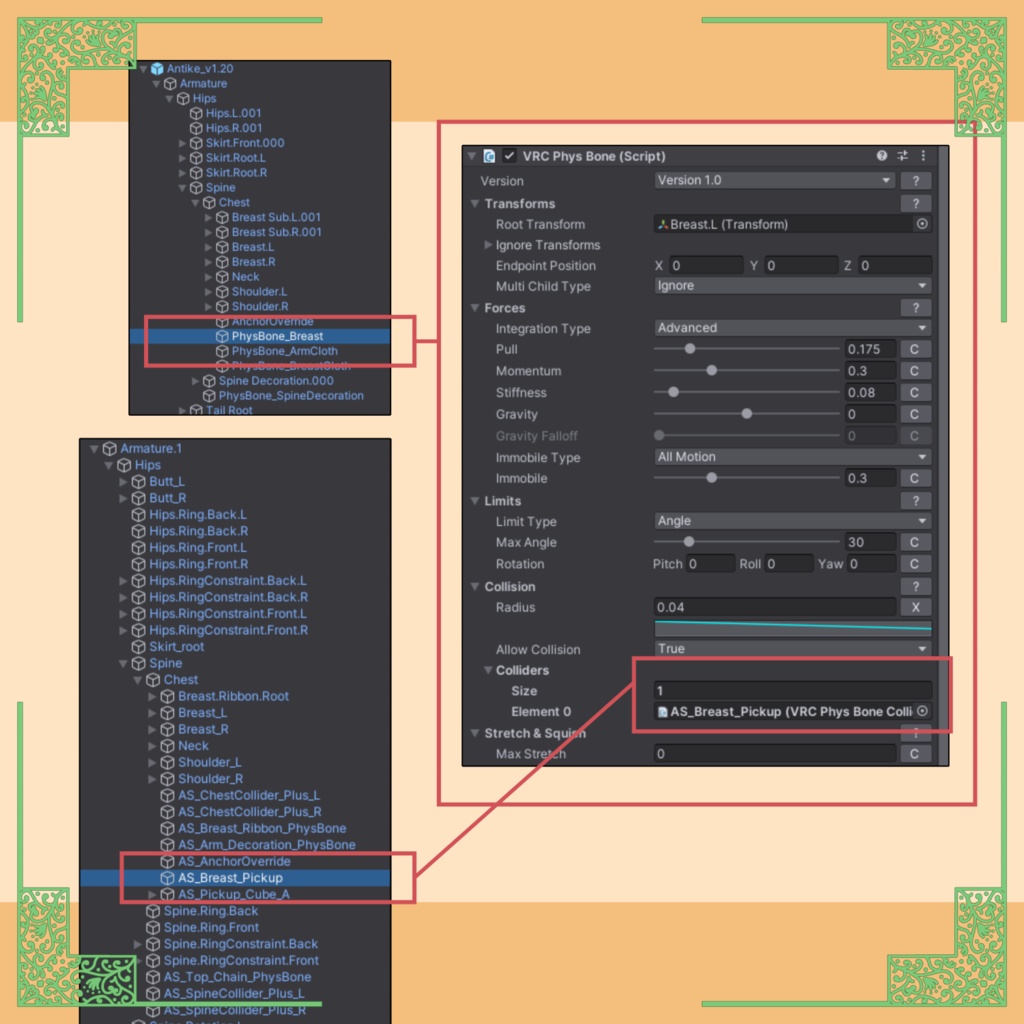Screen dimensions: 1024x1024
Task: Expand Hips.RingConstraint.Front.R node
Action: 123,630
